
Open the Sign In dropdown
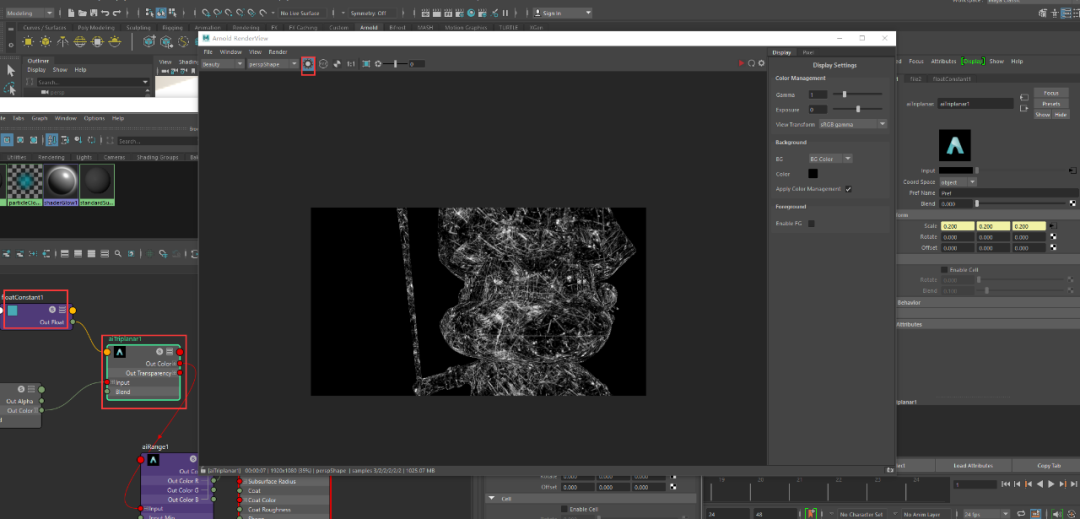click(562, 13)
